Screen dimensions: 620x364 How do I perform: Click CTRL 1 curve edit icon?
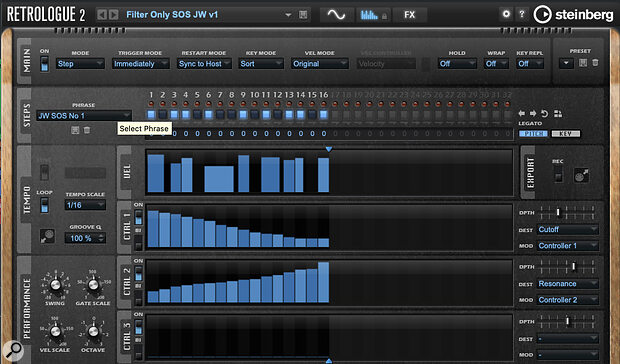(138, 230)
